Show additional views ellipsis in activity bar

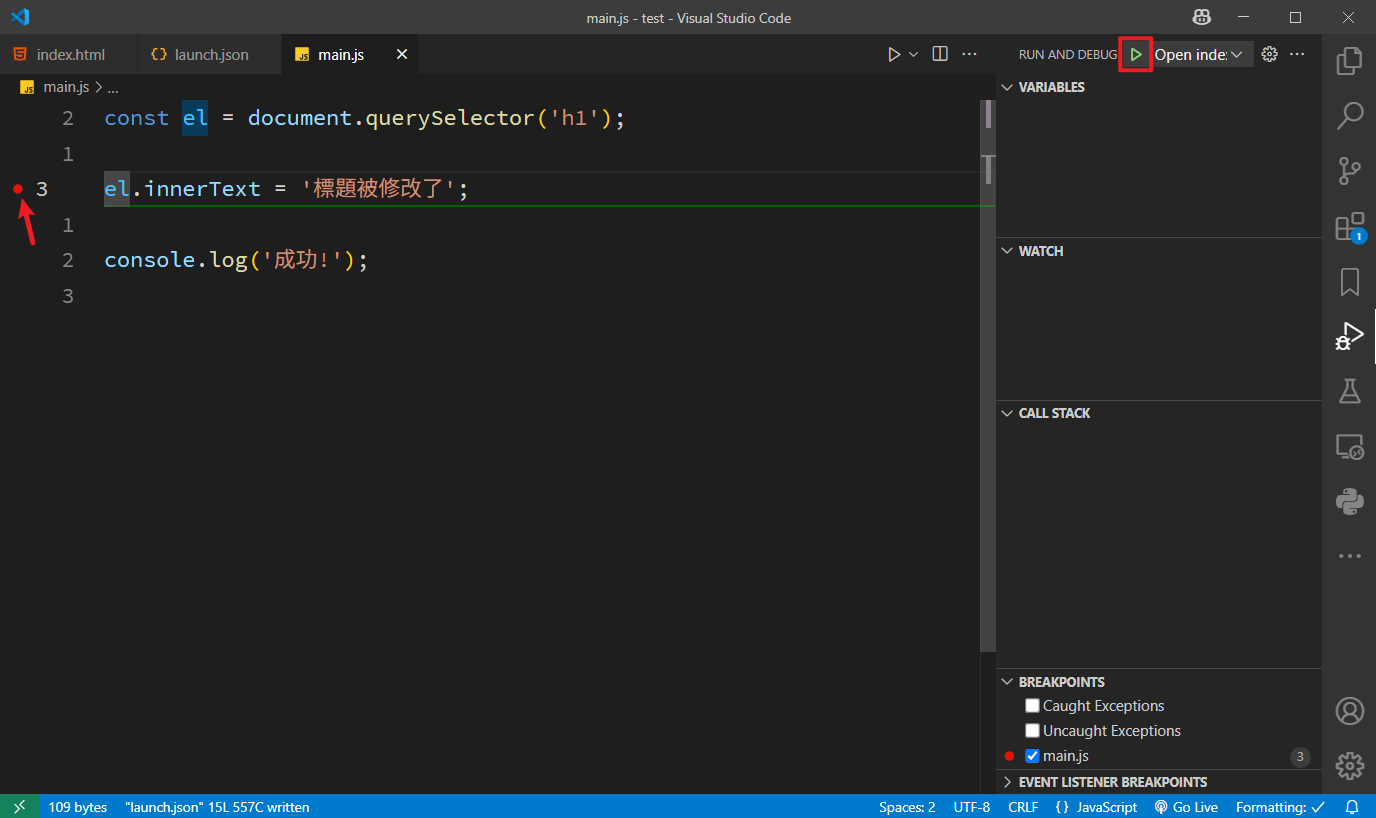pyautogui.click(x=1349, y=556)
